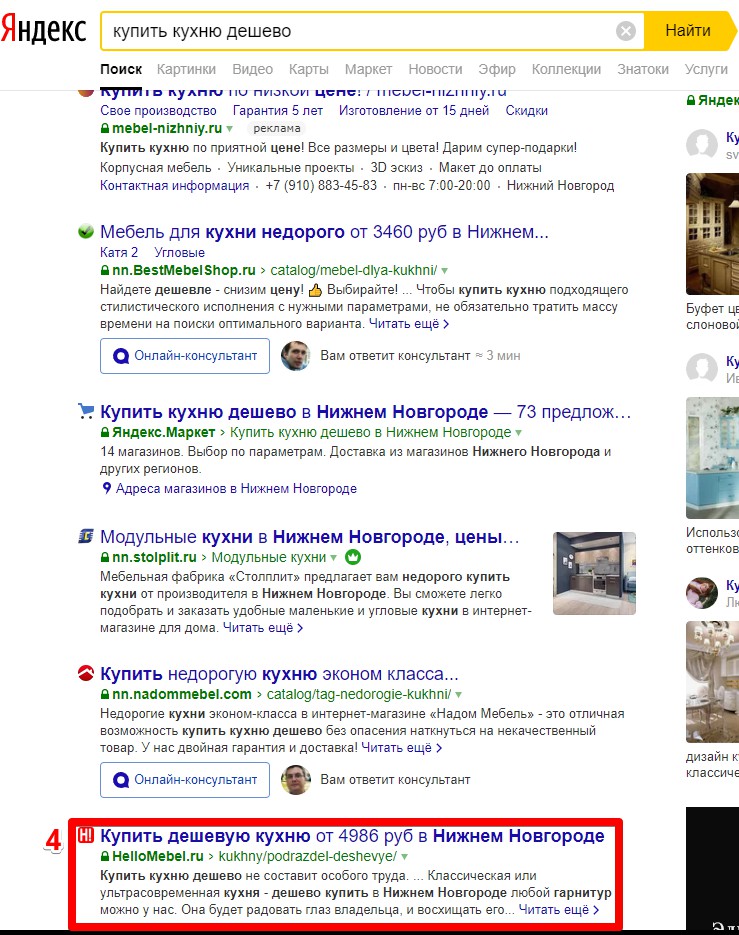The width and height of the screenshot is (739, 935).
Task: Switch to the Картинки tab
Action: 186,69
